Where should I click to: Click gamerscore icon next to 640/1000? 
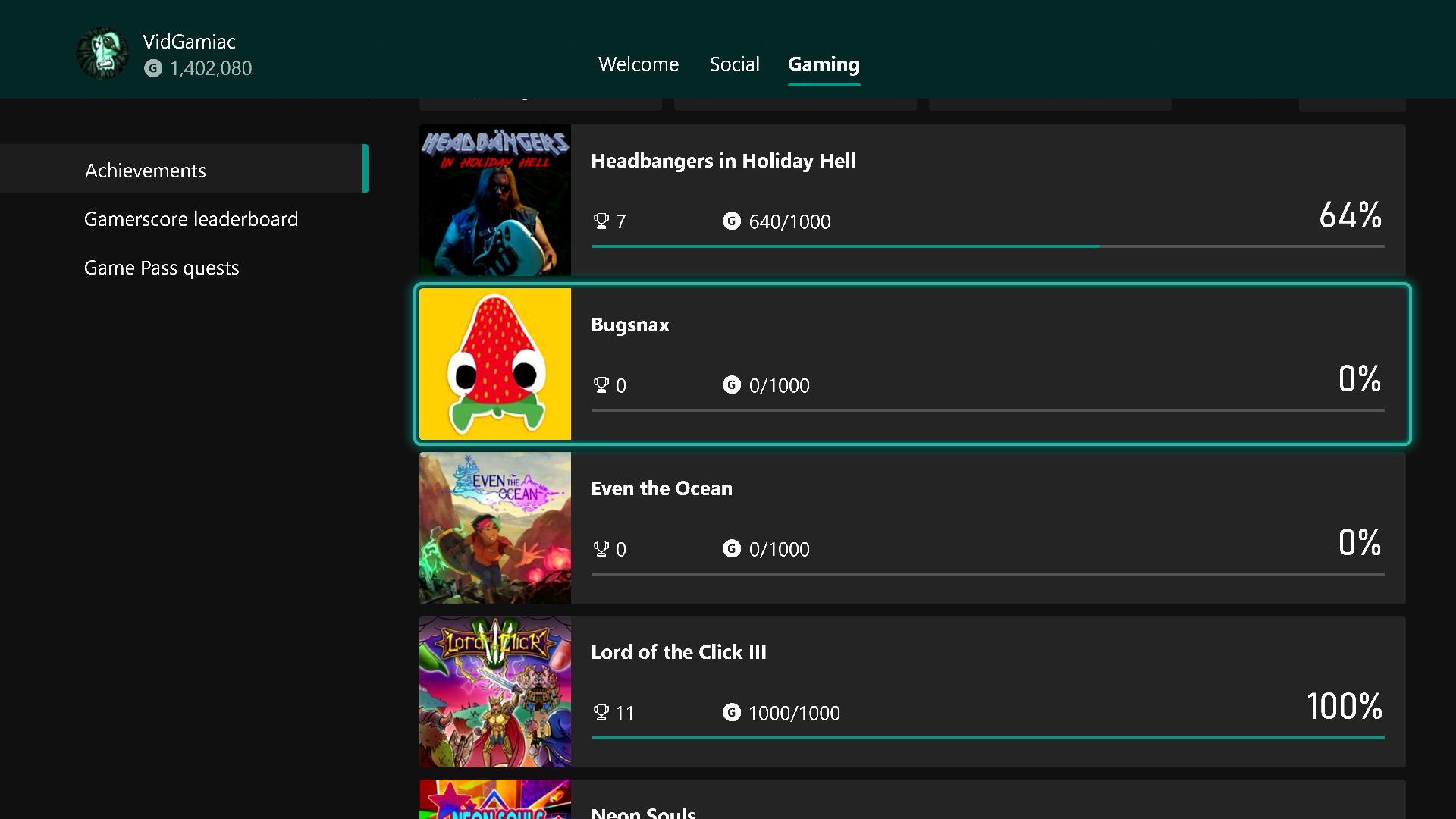tap(731, 221)
